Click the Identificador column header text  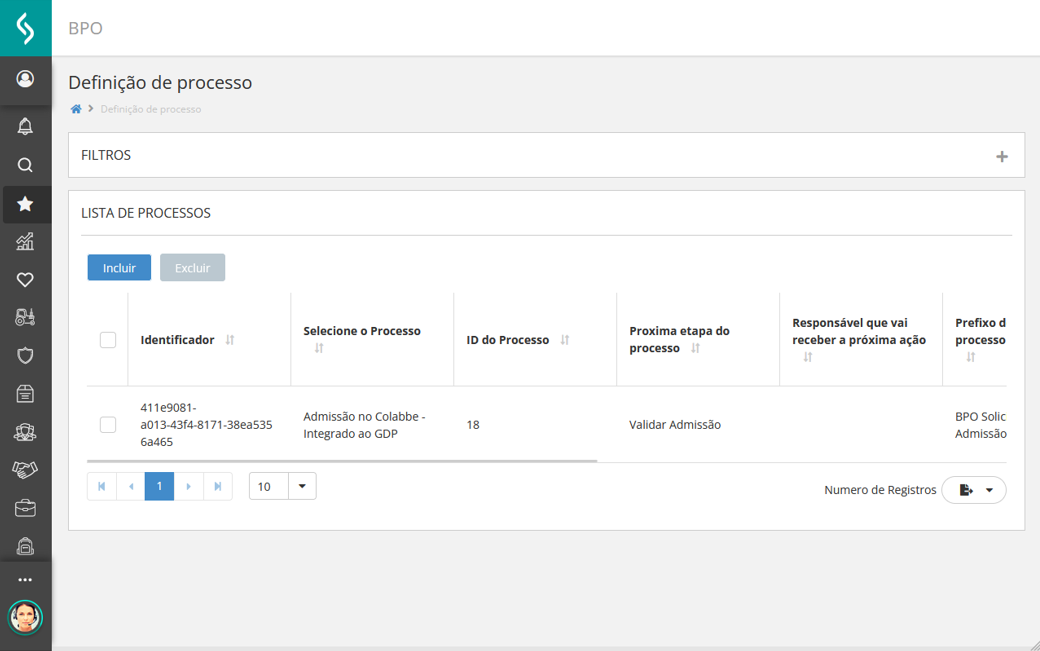(x=177, y=340)
